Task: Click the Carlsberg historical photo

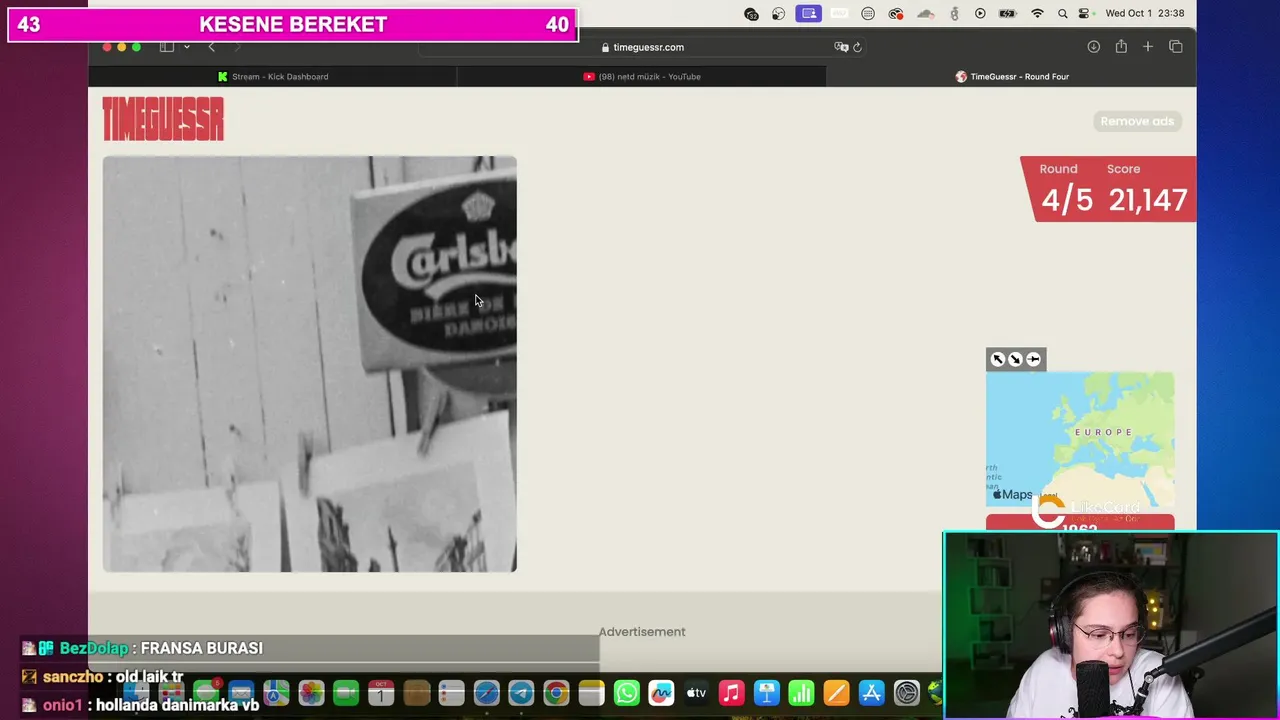Action: 310,364
